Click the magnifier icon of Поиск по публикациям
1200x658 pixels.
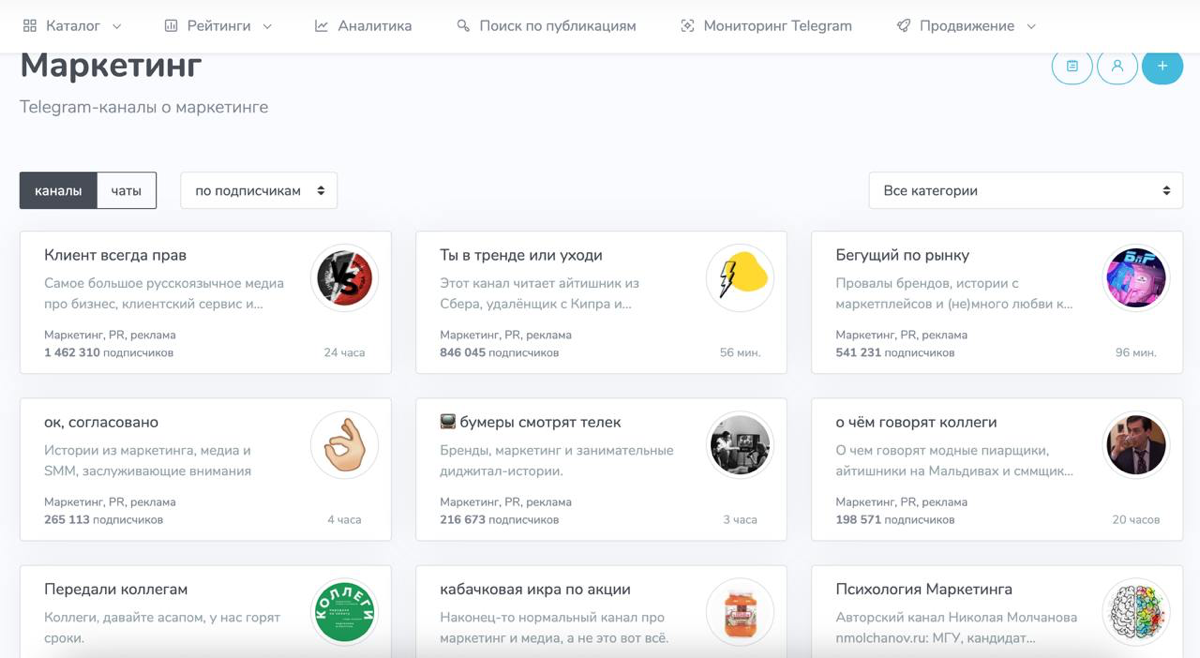(x=463, y=26)
